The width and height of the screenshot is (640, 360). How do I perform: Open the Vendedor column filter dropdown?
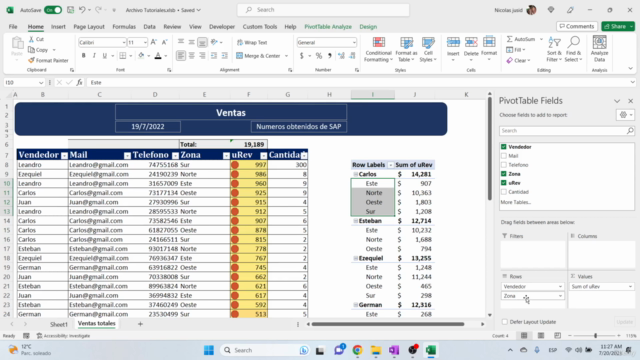[64, 156]
